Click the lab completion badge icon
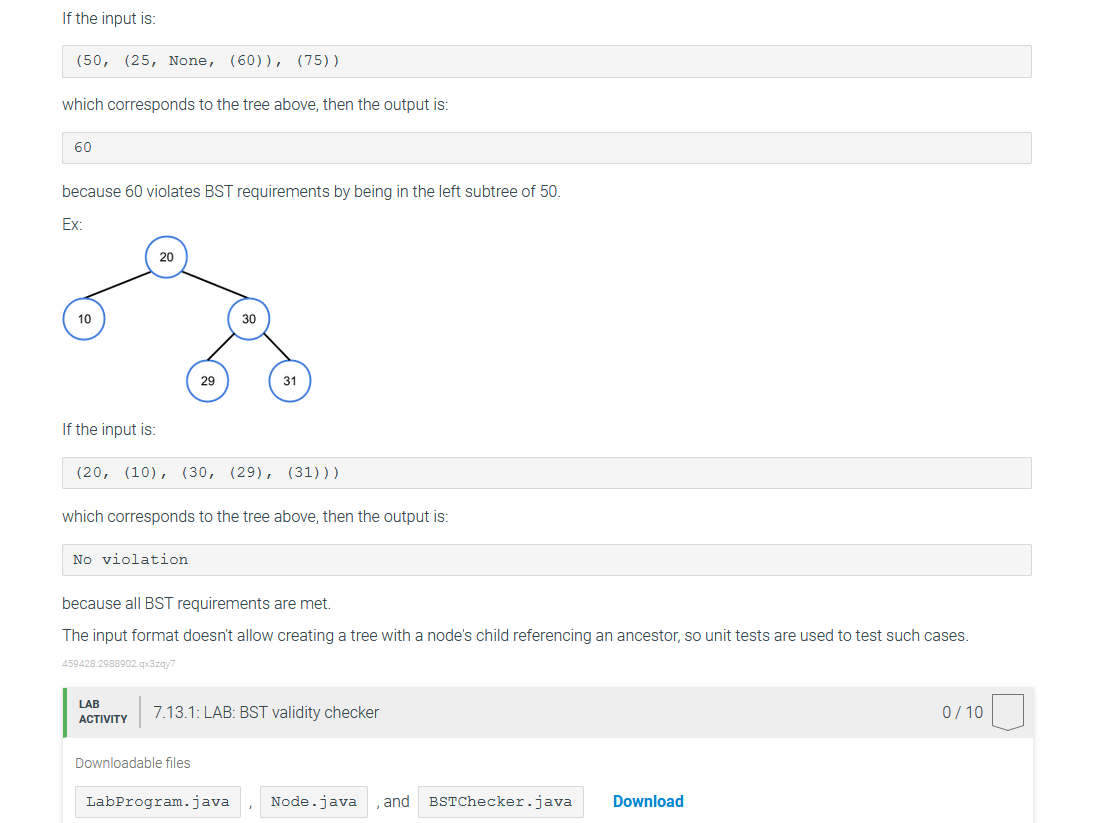This screenshot has width=1095, height=823. (1008, 712)
